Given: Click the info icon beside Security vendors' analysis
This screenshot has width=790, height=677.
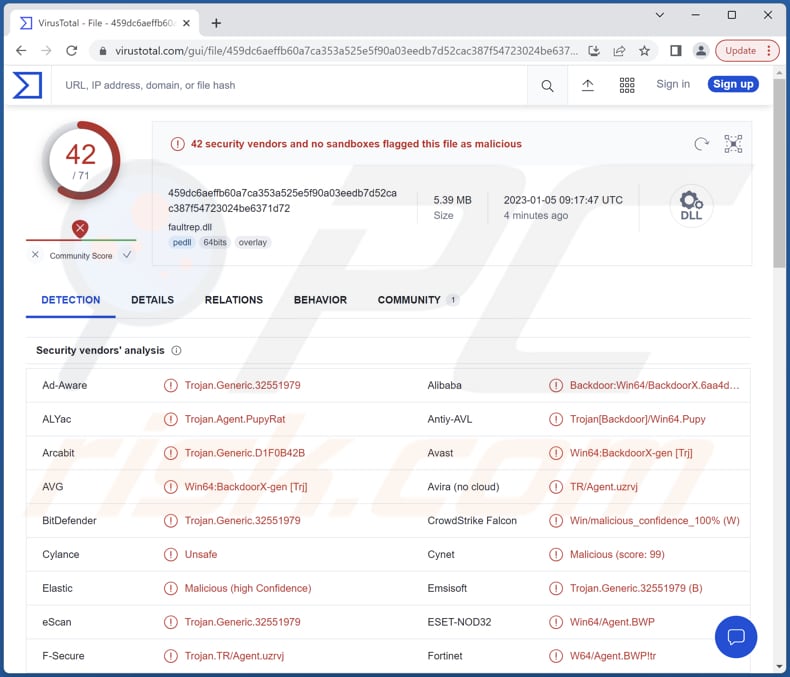Looking at the screenshot, I should point(177,351).
